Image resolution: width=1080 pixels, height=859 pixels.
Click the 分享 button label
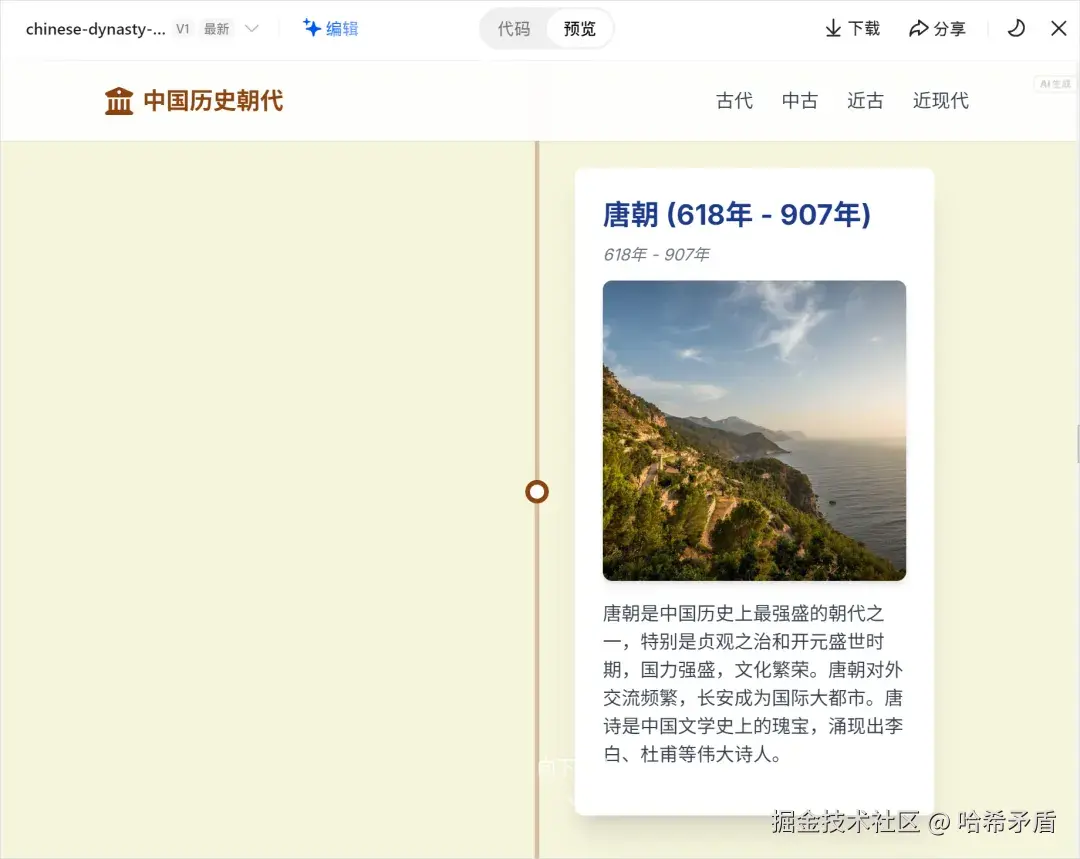click(949, 28)
